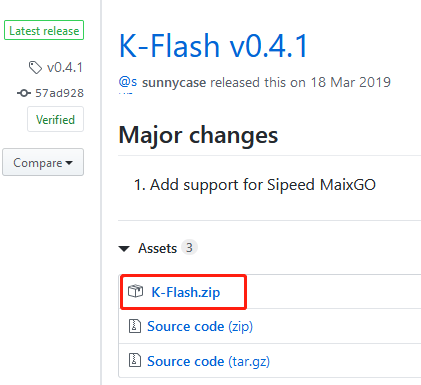
Task: Click the Assets count badge showing 3
Action: (189, 248)
